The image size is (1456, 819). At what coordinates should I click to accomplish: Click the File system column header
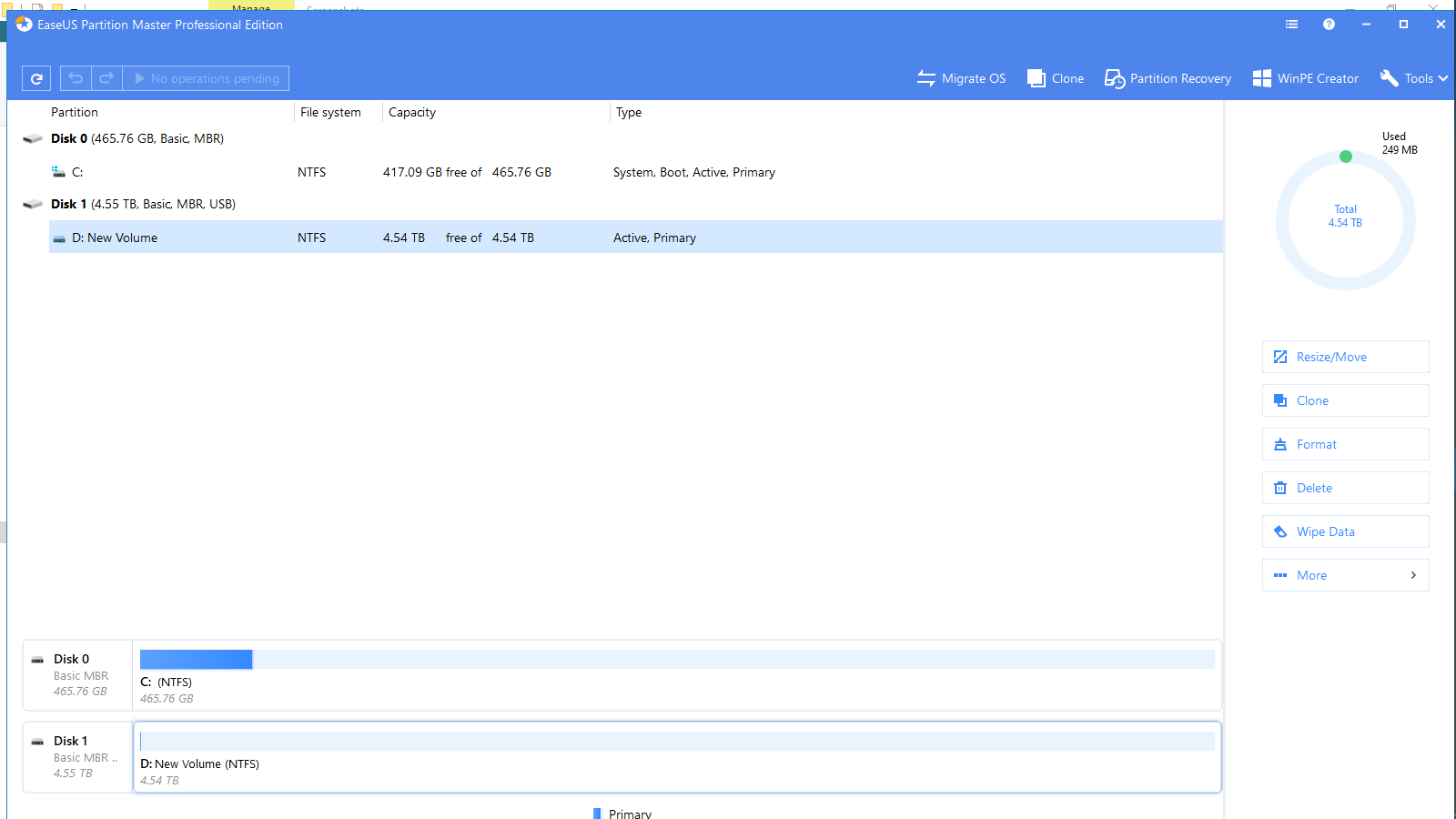pyautogui.click(x=330, y=112)
